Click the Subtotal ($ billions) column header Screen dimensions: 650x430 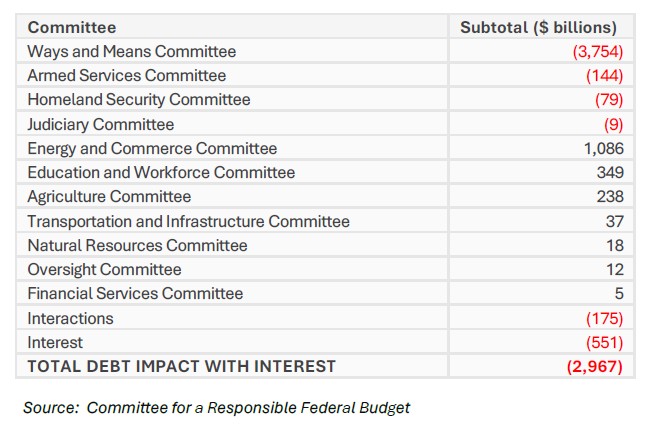538,27
